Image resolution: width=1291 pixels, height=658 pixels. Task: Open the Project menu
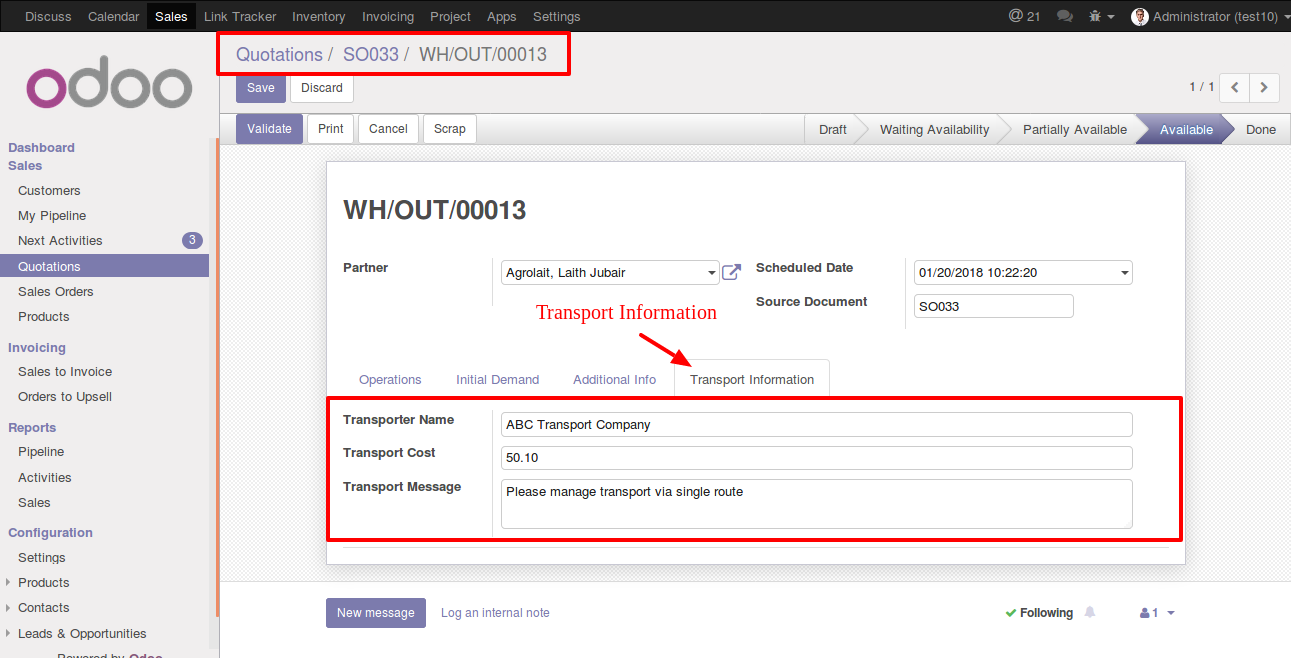click(451, 16)
